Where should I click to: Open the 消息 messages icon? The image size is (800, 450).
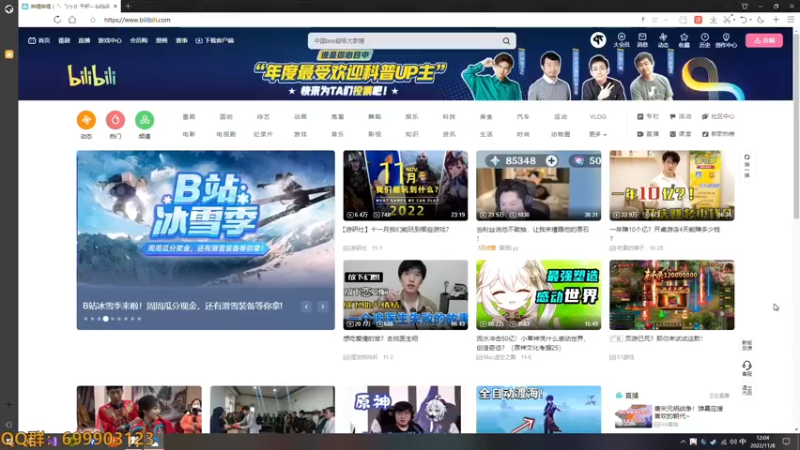[642, 40]
